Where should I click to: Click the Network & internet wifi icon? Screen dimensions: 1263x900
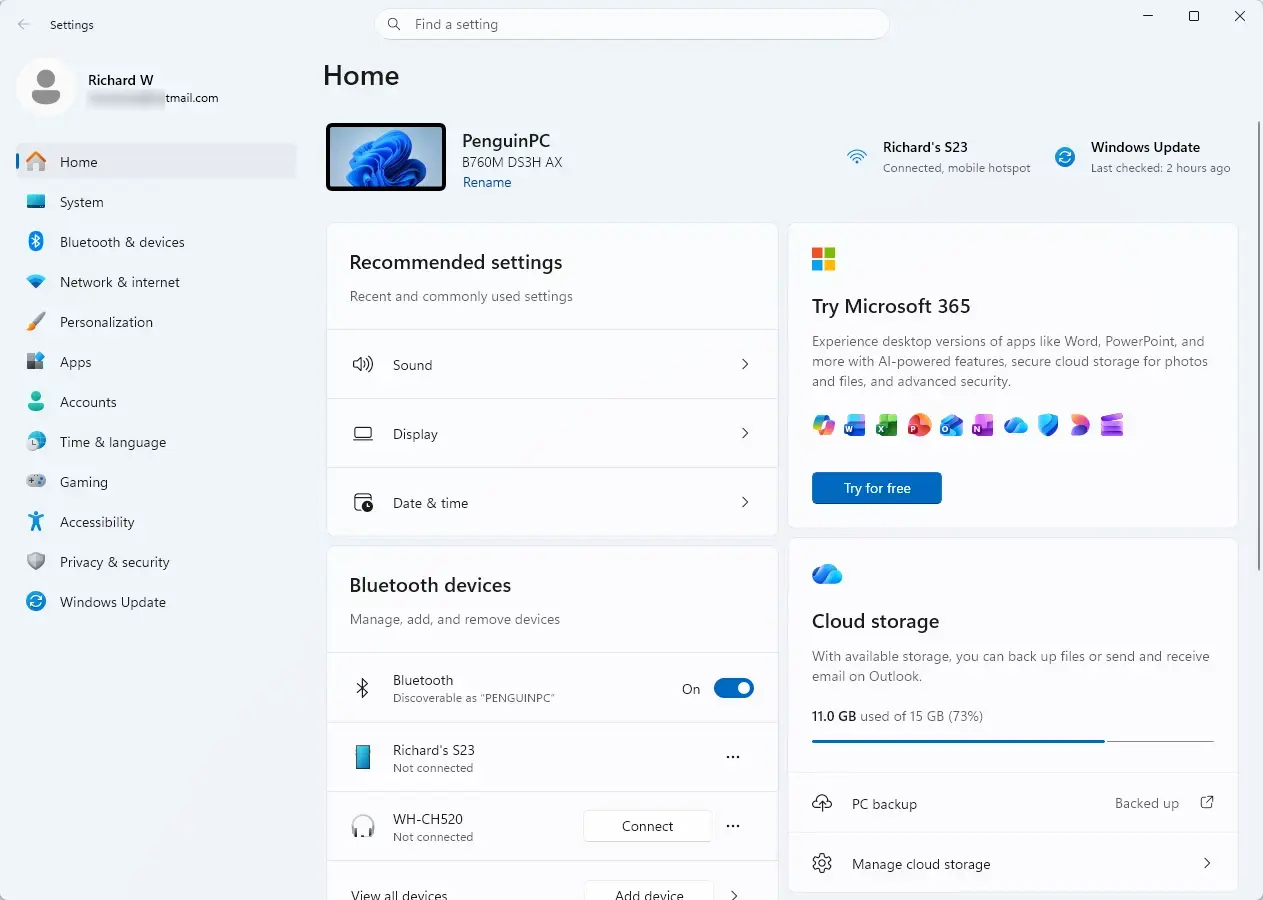click(x=36, y=282)
